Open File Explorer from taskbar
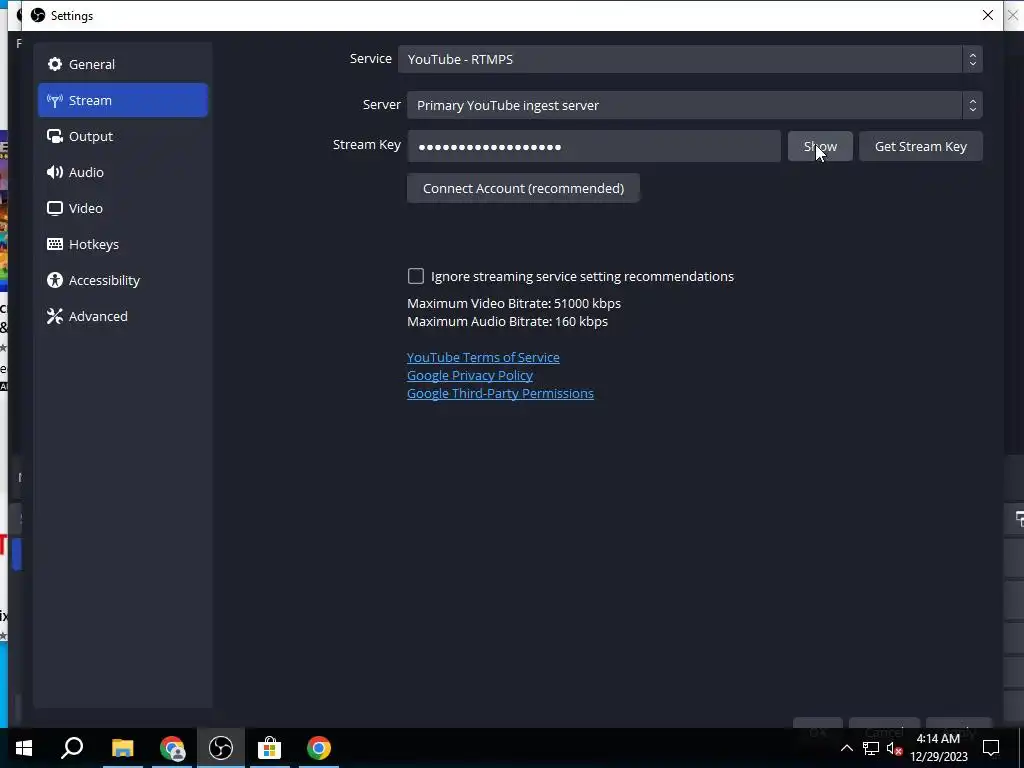This screenshot has height=768, width=1024. (122, 748)
